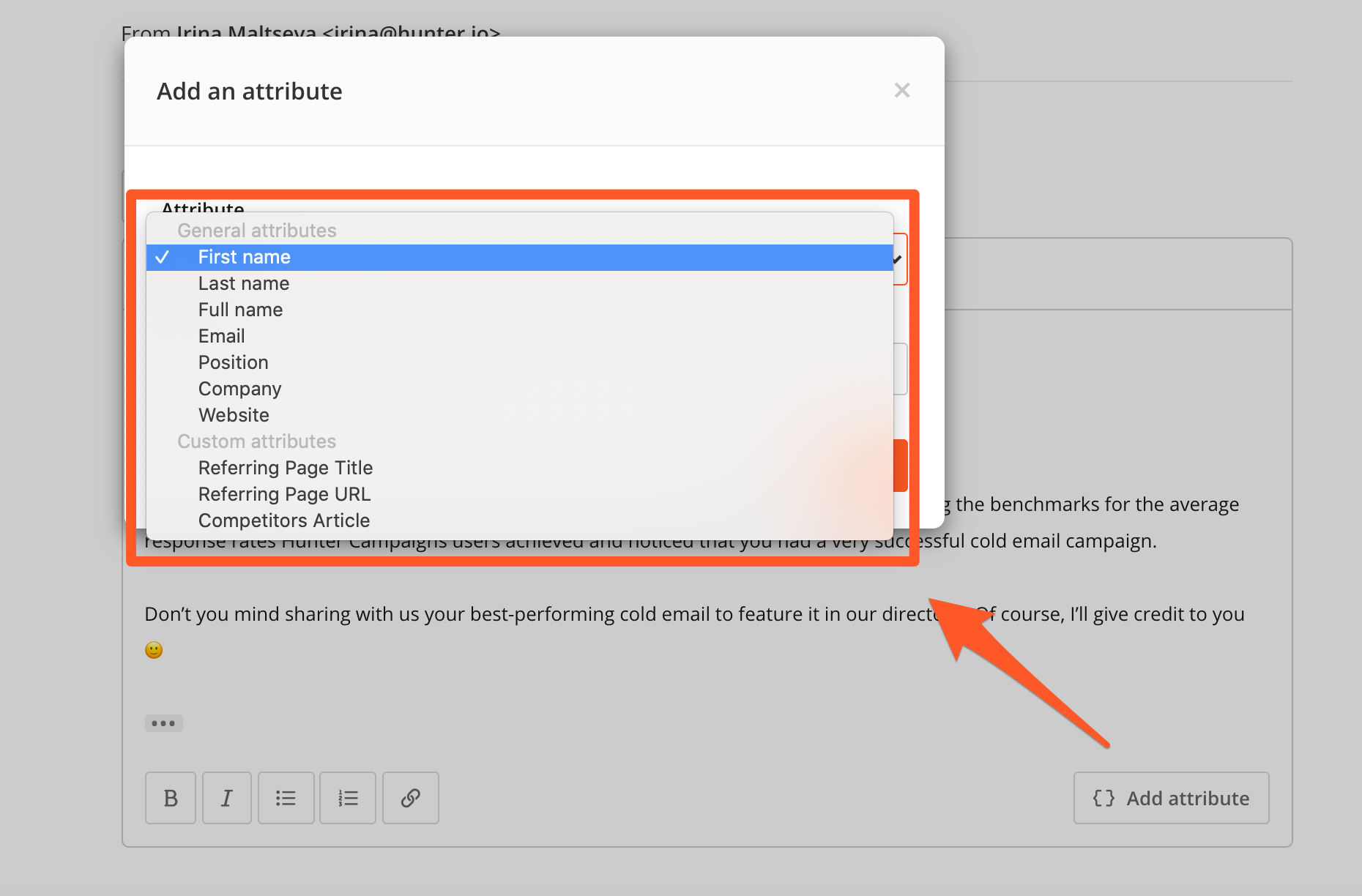Insert a bulleted list
Viewport: 1362px width, 896px height.
(x=286, y=798)
